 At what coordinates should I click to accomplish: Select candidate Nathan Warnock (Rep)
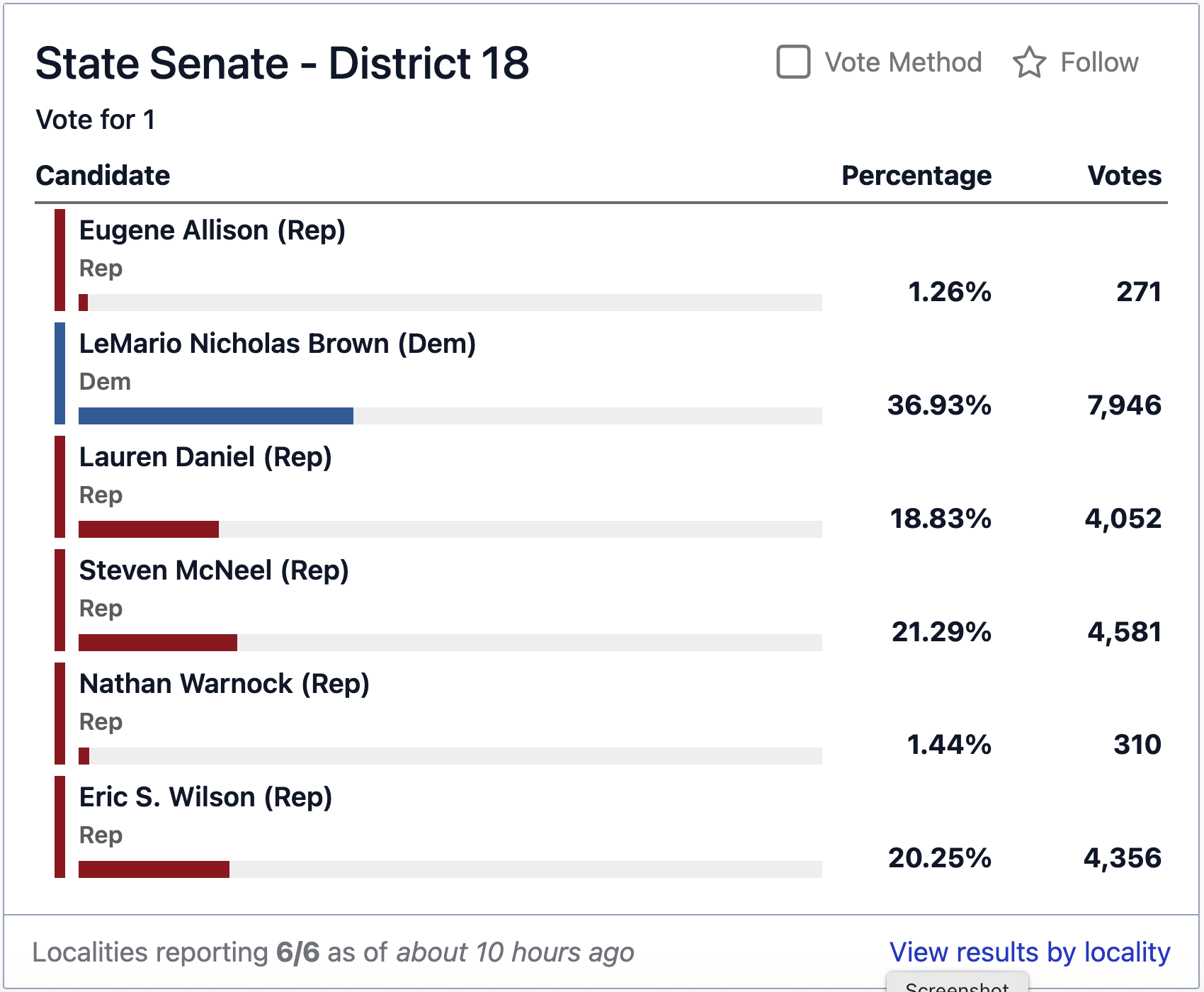224,684
